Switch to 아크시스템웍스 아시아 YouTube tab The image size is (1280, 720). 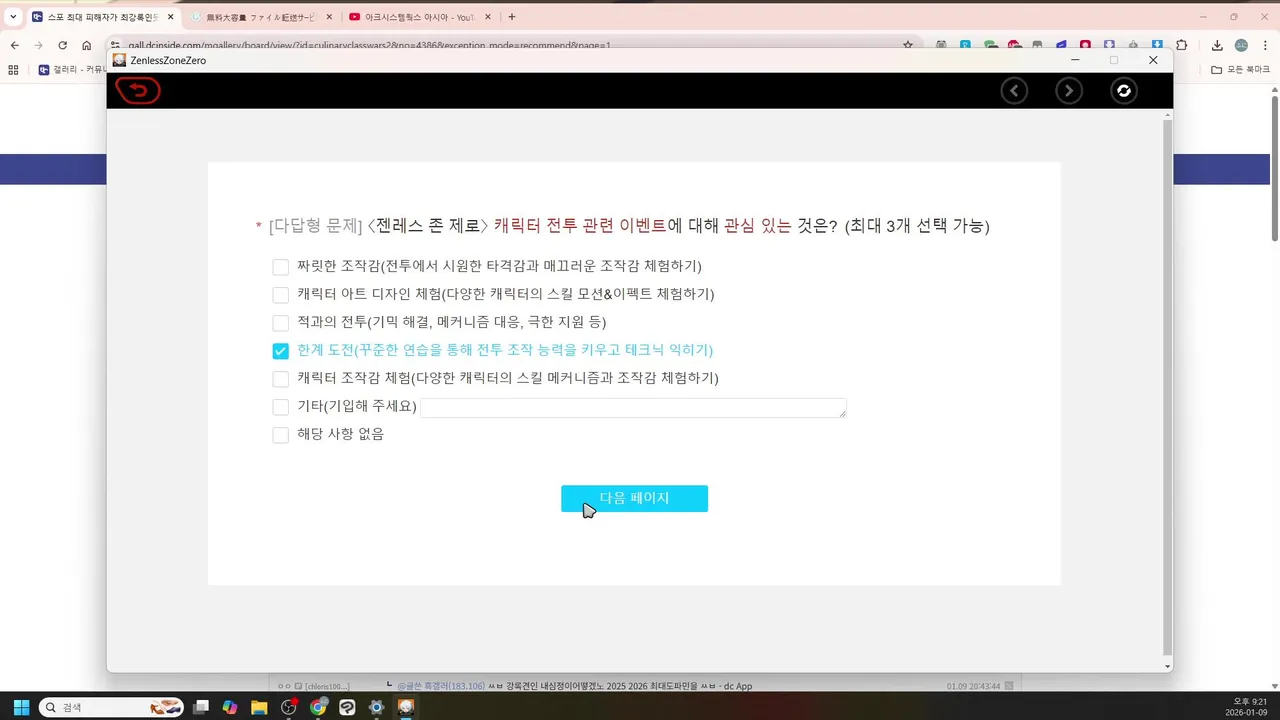tap(420, 17)
